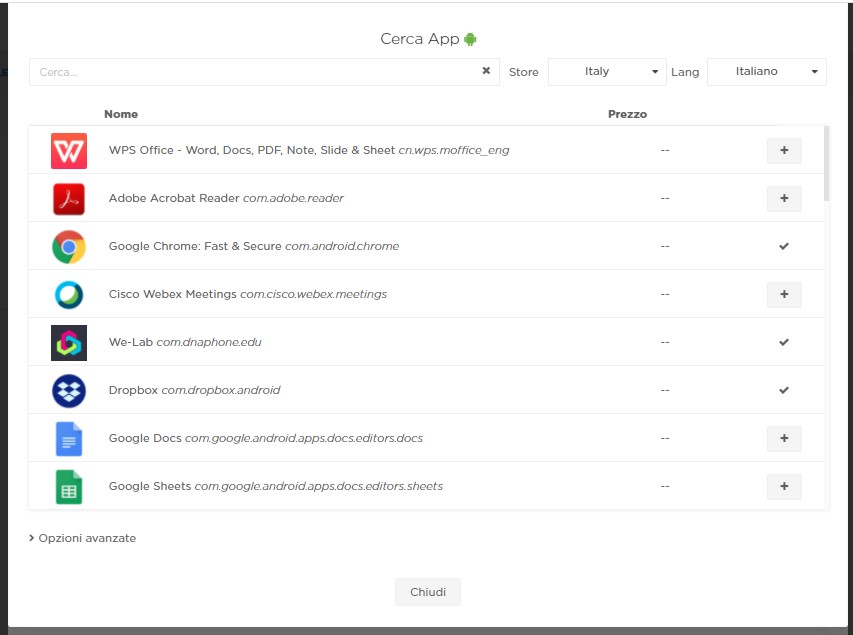Click the app list vertical scrollbar
This screenshot has height=635, width=853.
coord(826,163)
